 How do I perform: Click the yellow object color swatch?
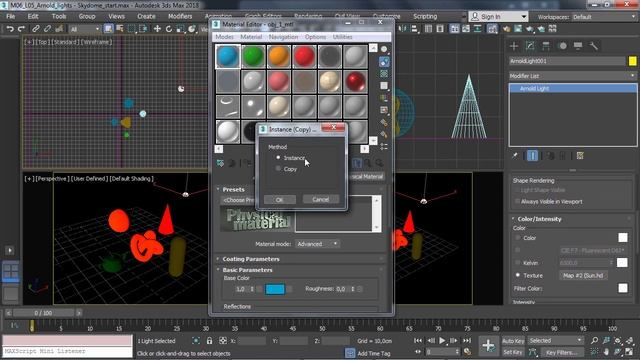pyautogui.click(x=632, y=61)
